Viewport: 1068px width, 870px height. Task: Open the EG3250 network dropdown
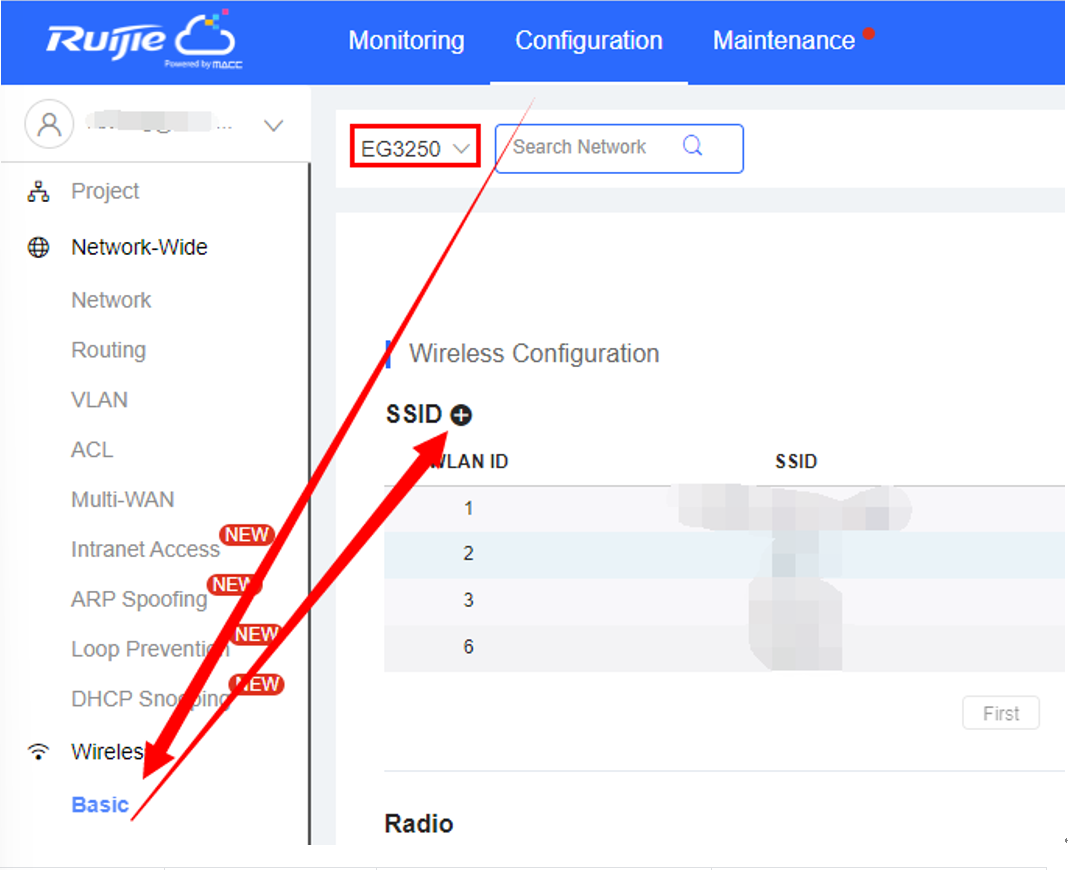pyautogui.click(x=414, y=148)
